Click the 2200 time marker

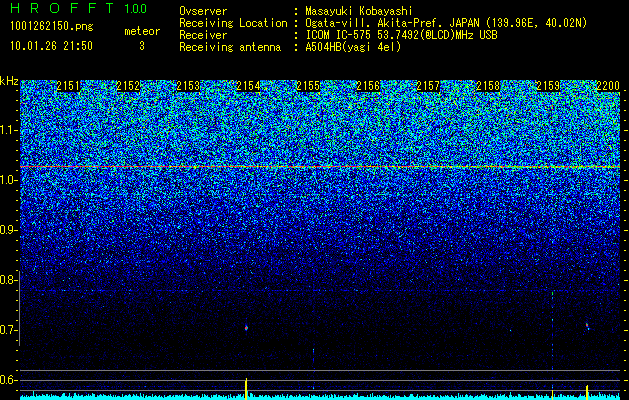608,86
